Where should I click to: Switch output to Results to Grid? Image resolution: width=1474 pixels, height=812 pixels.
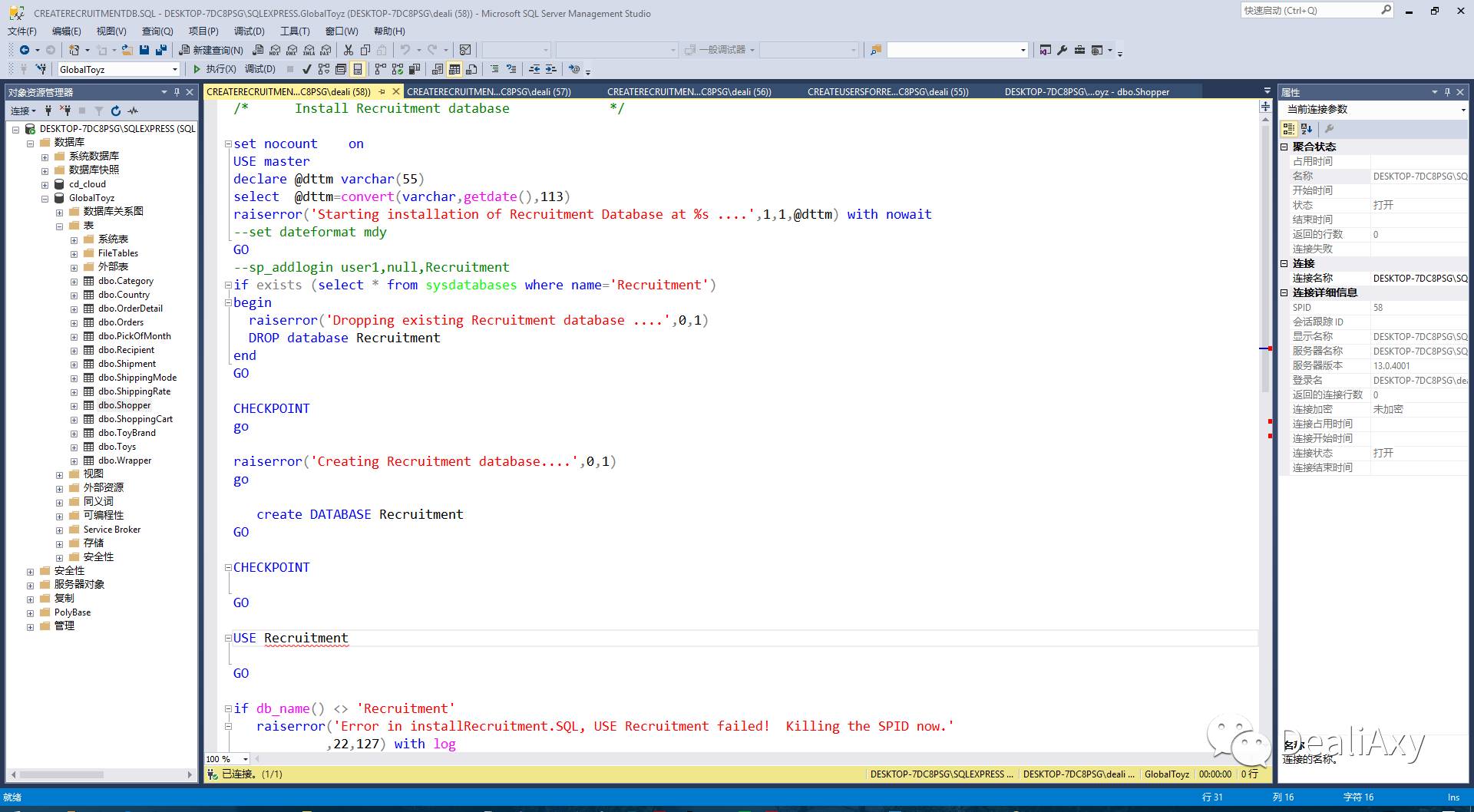454,69
